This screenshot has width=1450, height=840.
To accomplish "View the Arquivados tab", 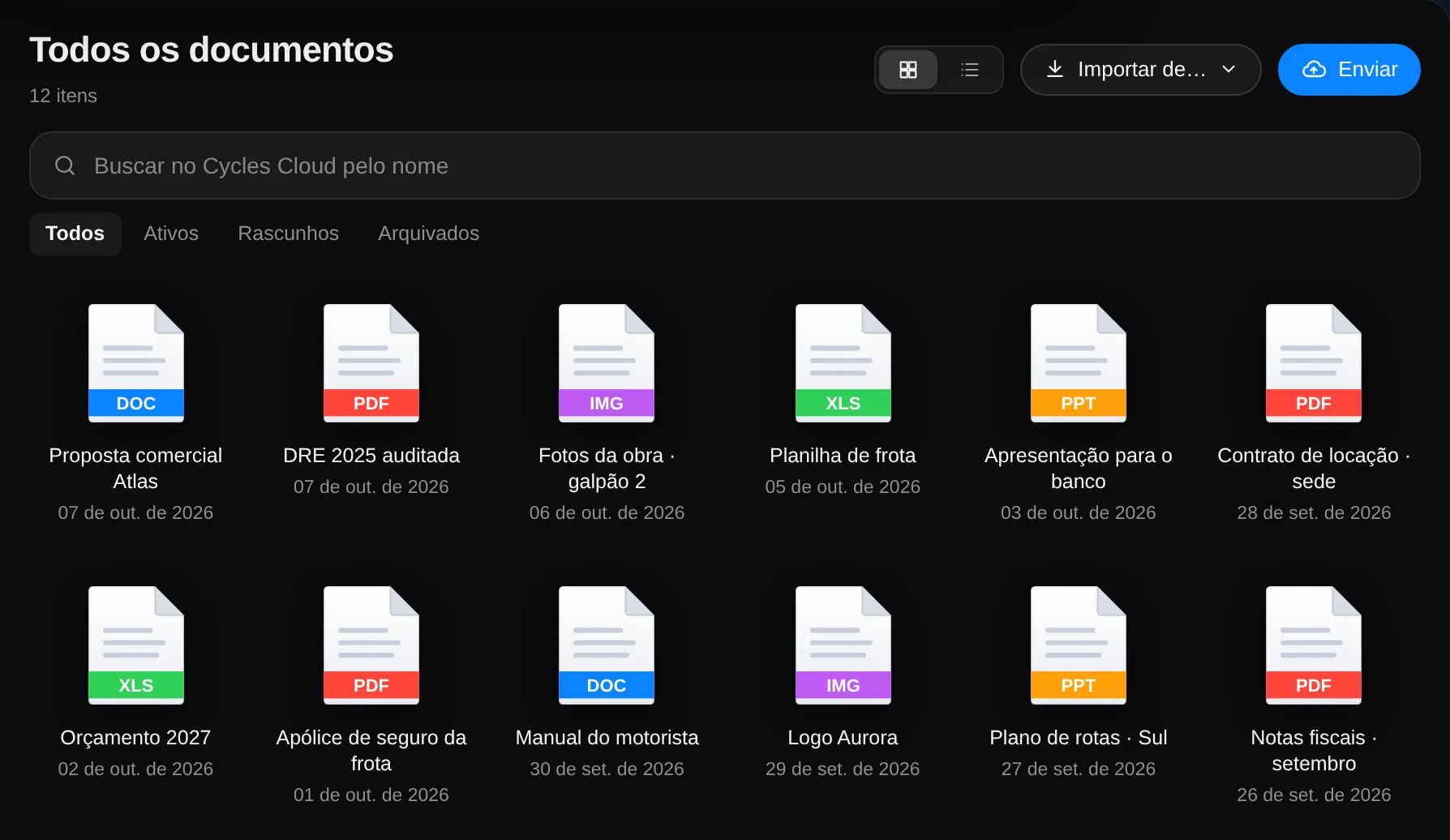I will click(429, 234).
